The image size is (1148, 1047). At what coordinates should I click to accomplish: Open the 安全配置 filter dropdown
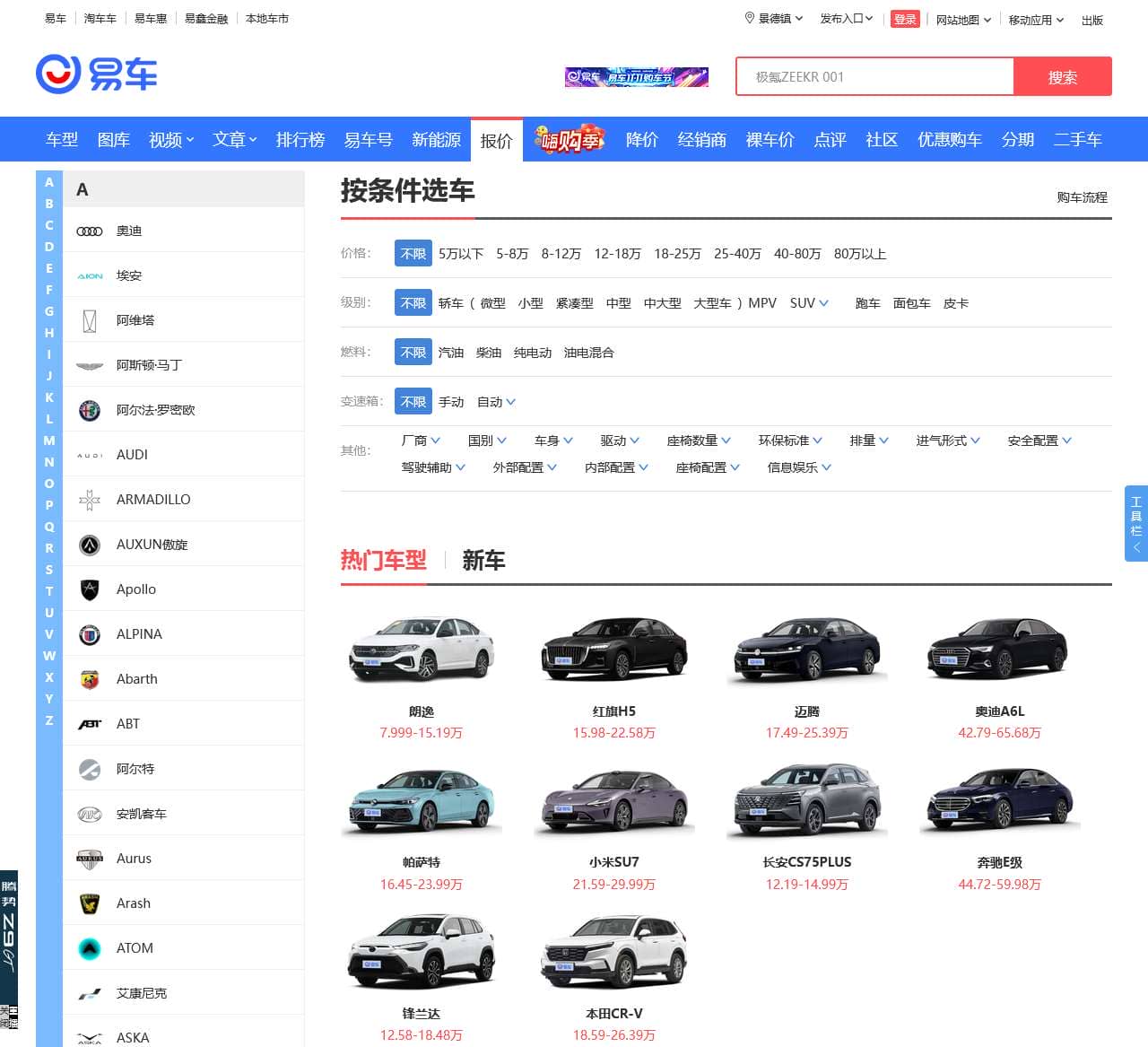click(x=1039, y=441)
